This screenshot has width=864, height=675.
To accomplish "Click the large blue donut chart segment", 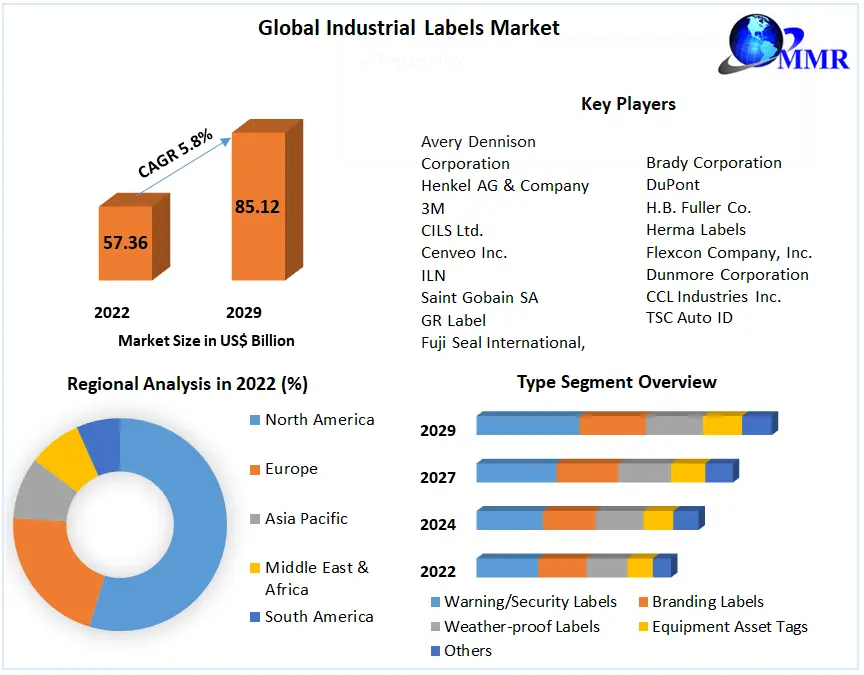I will [190, 520].
